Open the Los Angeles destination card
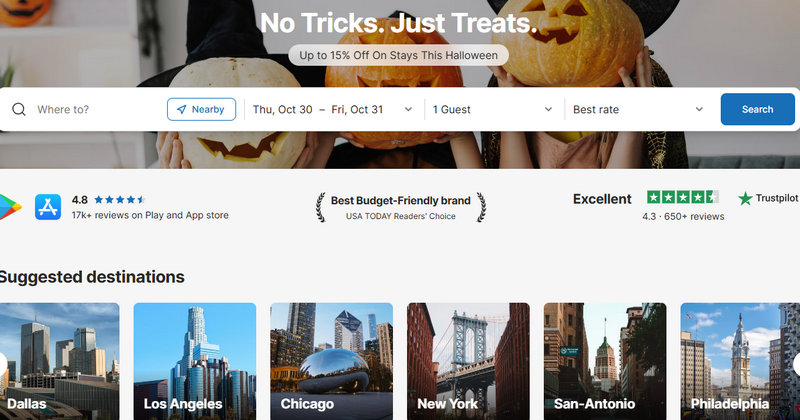Image resolution: width=800 pixels, height=420 pixels. pos(195,361)
